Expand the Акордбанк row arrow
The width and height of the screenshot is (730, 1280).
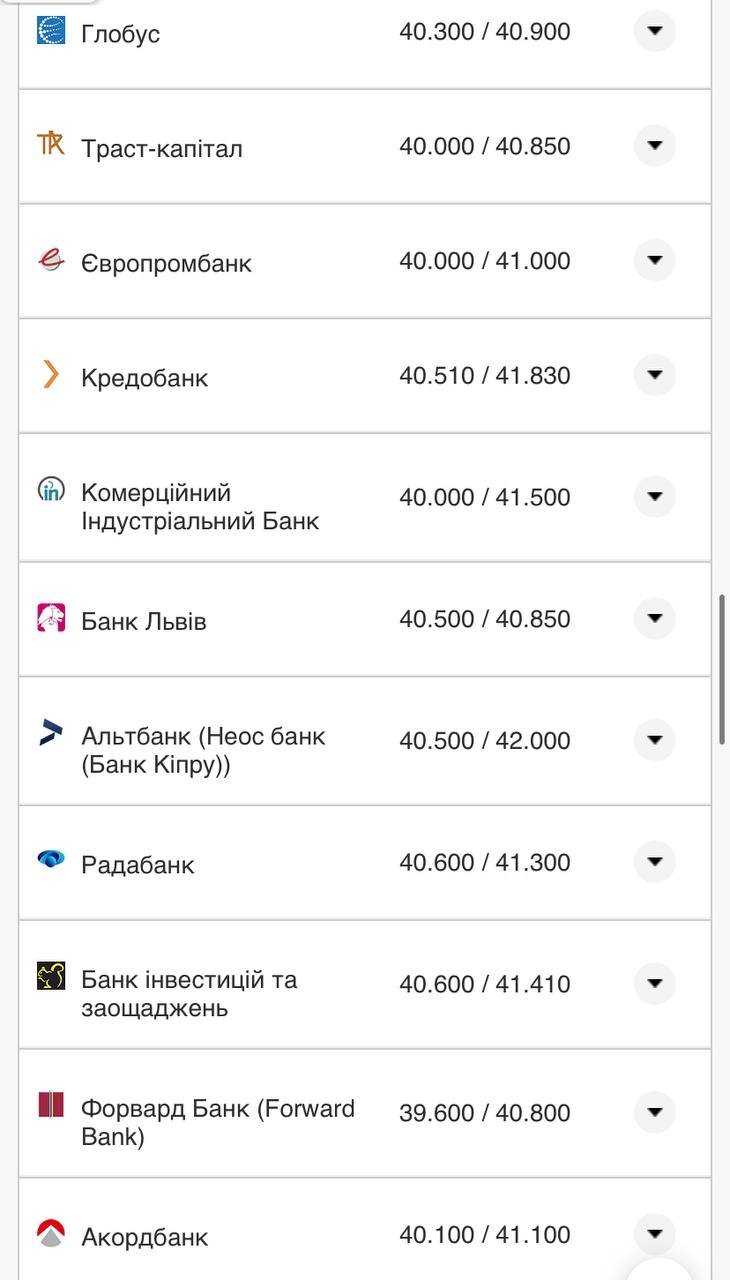pyautogui.click(x=655, y=1233)
